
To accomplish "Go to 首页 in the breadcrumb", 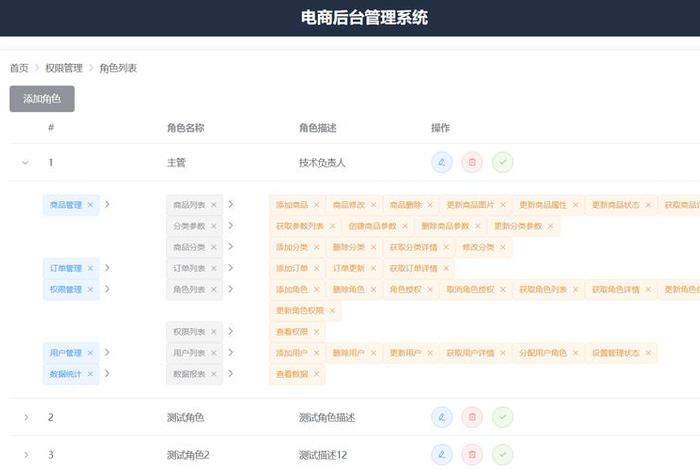I will click(19, 68).
